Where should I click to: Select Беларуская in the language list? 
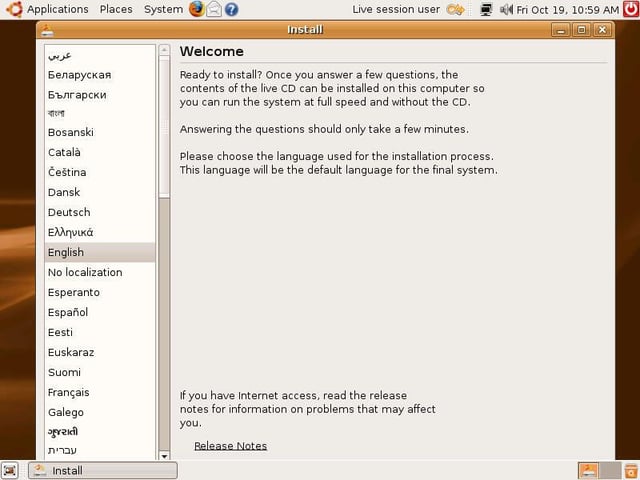(x=100, y=75)
